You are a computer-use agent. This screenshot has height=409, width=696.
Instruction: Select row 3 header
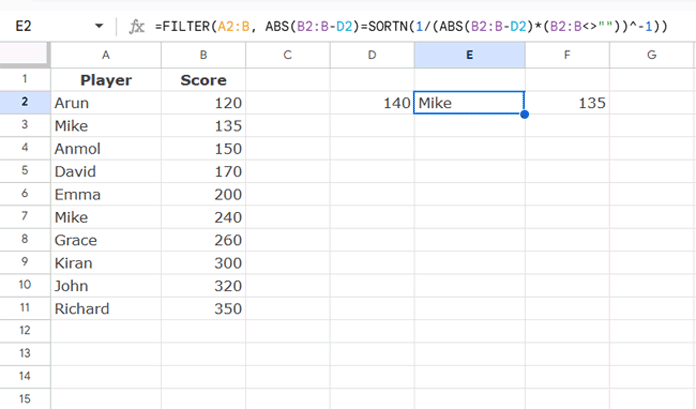(x=25, y=126)
